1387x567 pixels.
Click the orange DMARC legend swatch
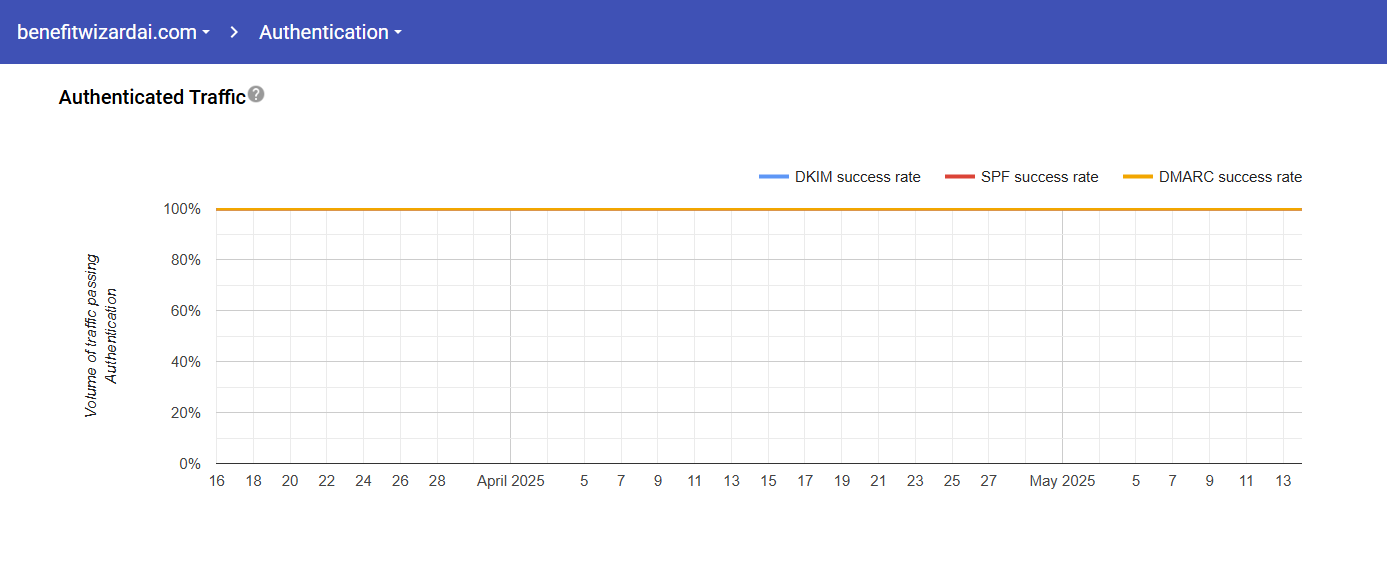[1138, 177]
